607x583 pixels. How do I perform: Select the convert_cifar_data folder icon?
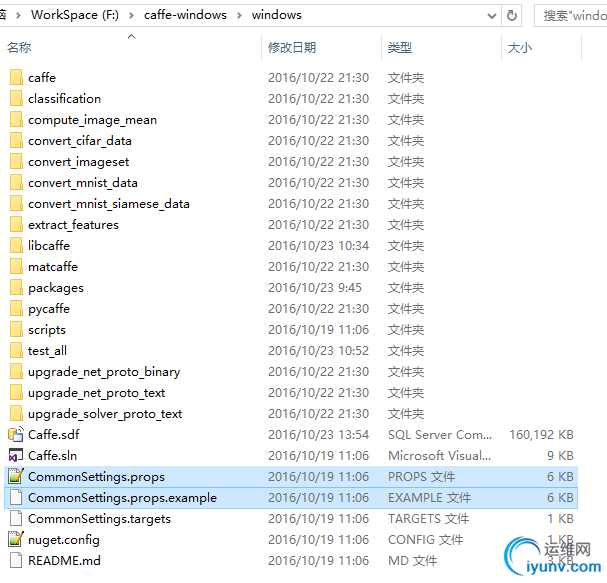click(16, 141)
